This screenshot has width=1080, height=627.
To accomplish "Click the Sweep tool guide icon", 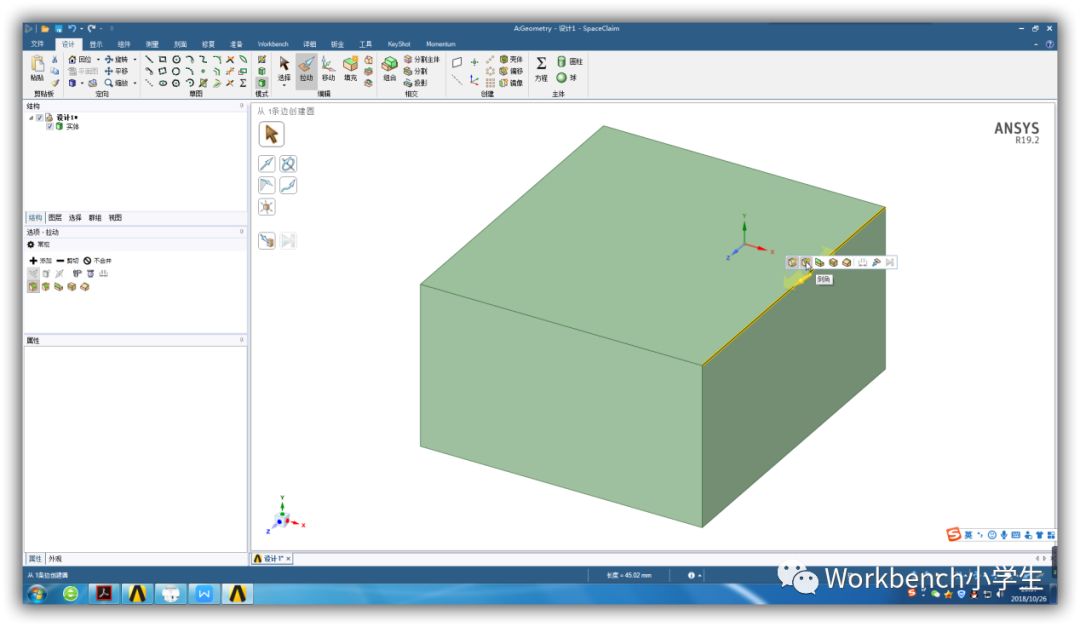I will (289, 185).
